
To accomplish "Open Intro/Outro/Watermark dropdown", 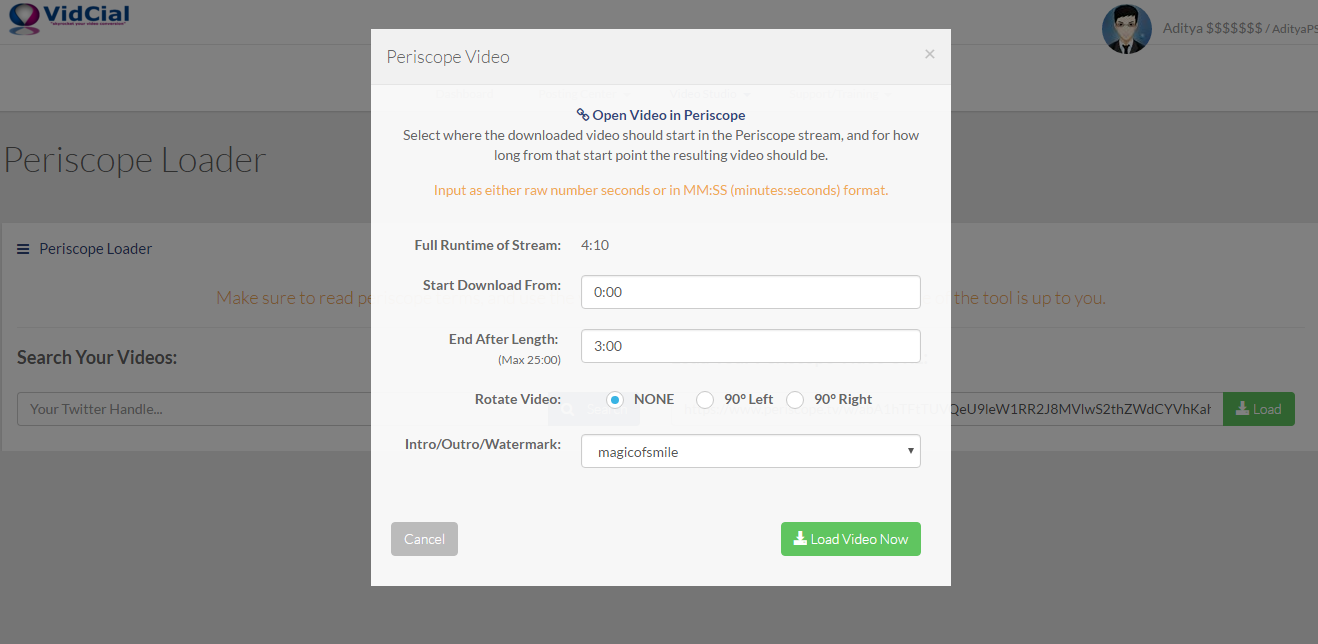I will coord(750,451).
